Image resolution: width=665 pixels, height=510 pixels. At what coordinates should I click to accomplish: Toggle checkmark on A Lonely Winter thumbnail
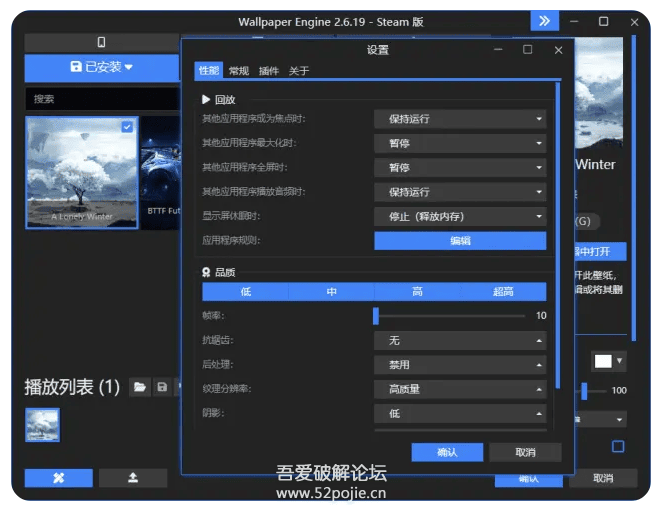coord(127,127)
